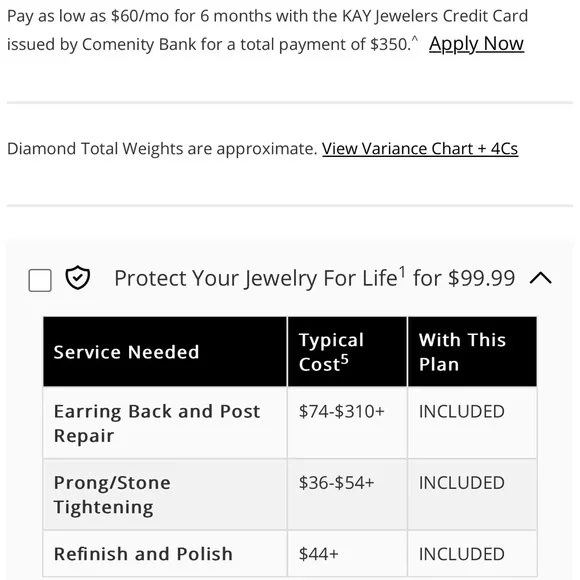Click the Earring Back and Post Repair row
This screenshot has height=580, width=580.
pyautogui.click(x=290, y=423)
